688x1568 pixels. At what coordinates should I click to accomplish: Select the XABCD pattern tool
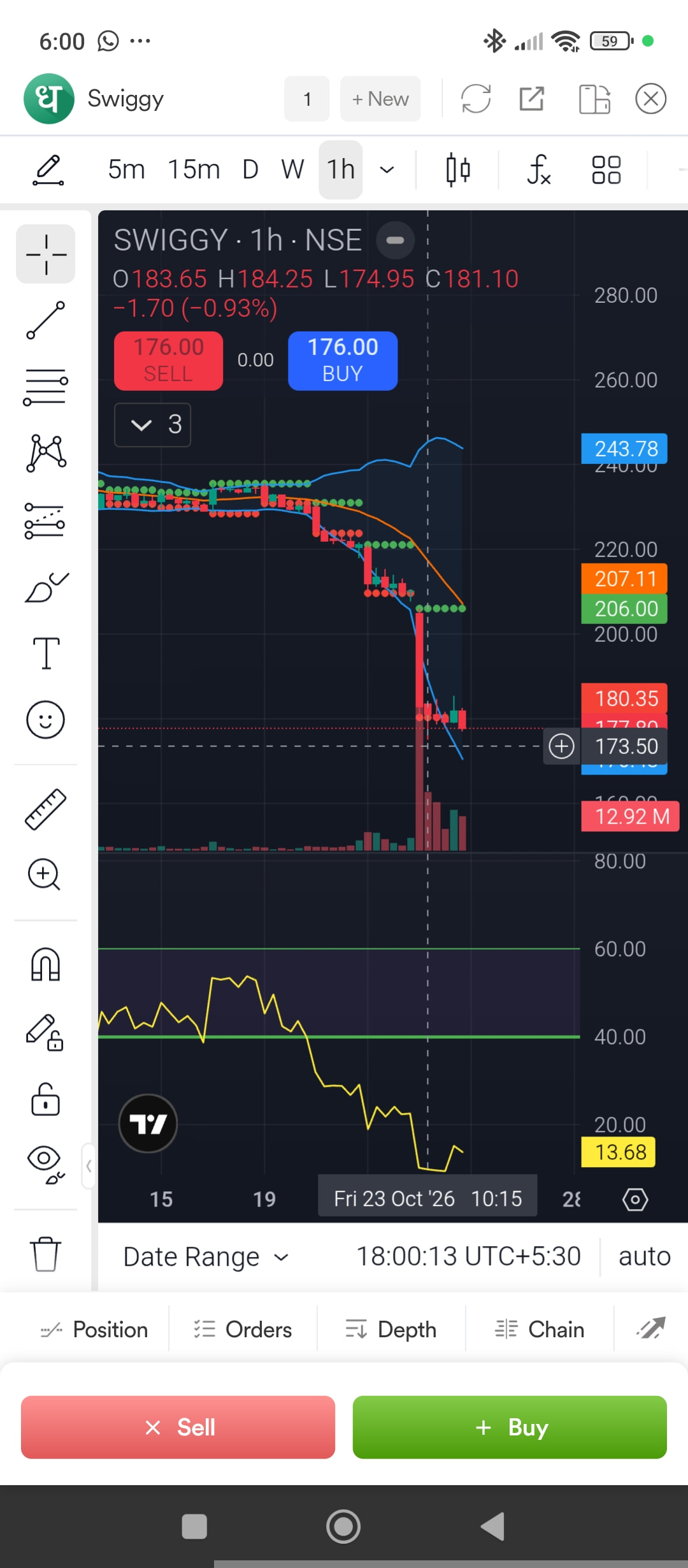(46, 453)
